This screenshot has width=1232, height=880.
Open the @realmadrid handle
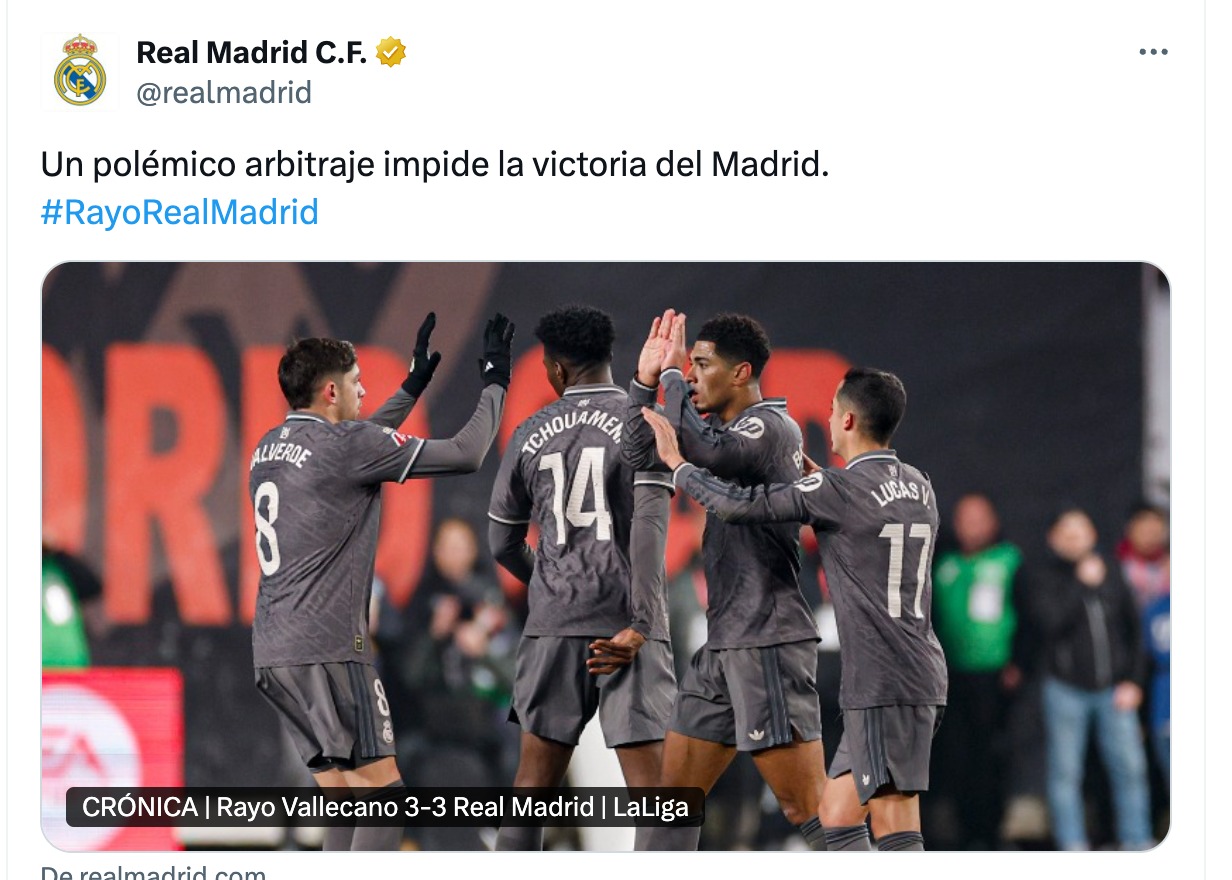224,93
